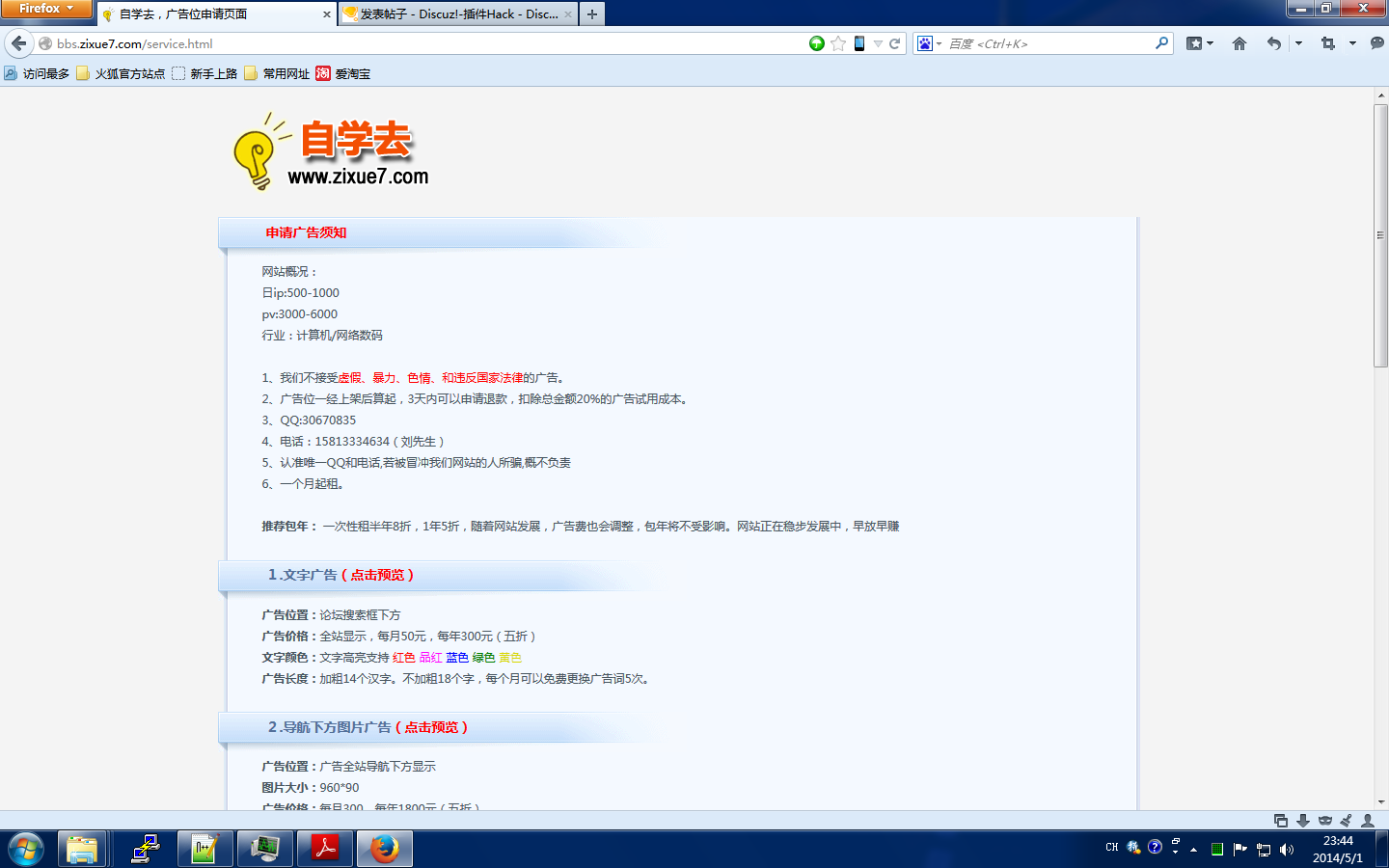
Task: Go to the Firefox home page icon
Action: [1239, 43]
